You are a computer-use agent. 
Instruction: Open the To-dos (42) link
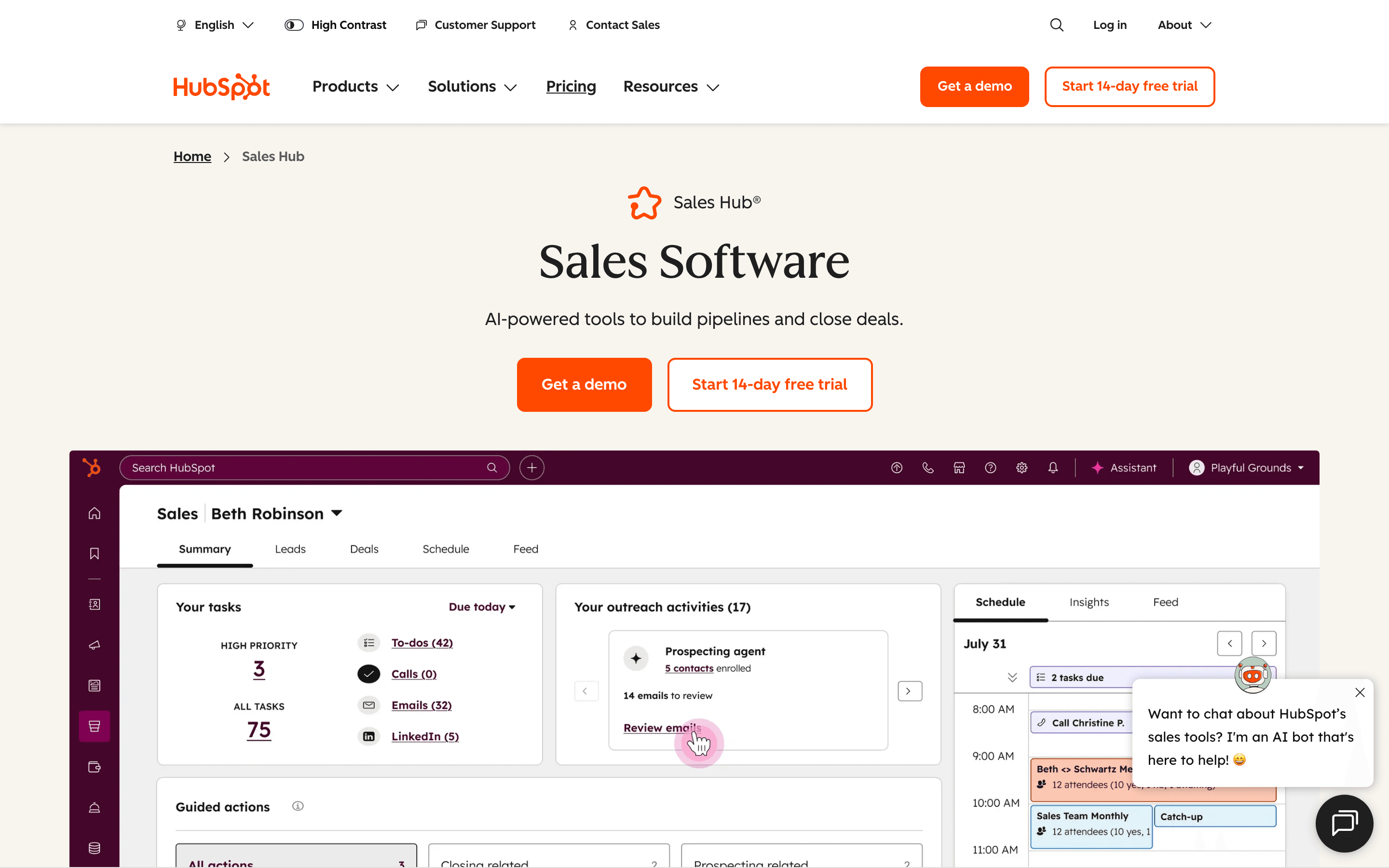422,642
